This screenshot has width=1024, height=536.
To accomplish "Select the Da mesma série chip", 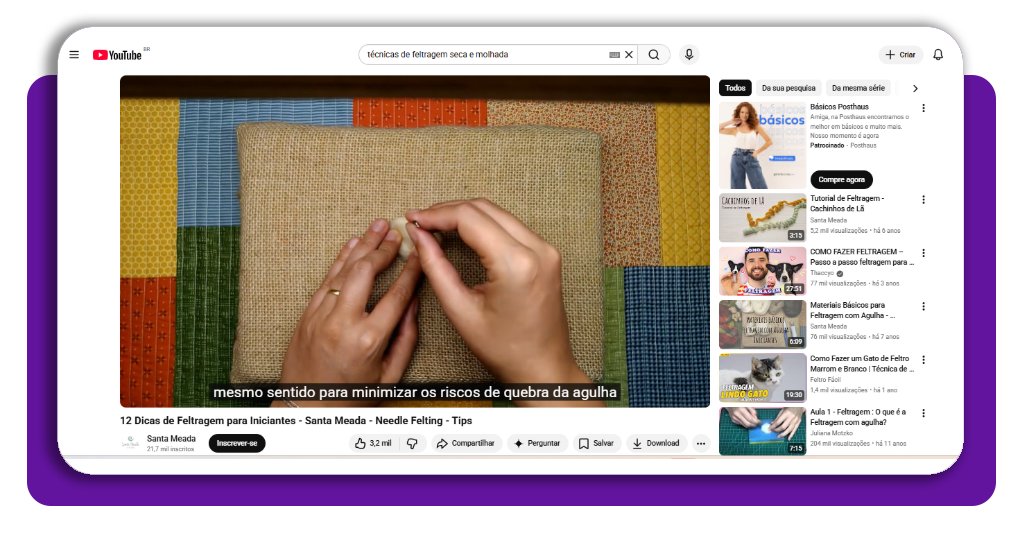I will coord(858,88).
